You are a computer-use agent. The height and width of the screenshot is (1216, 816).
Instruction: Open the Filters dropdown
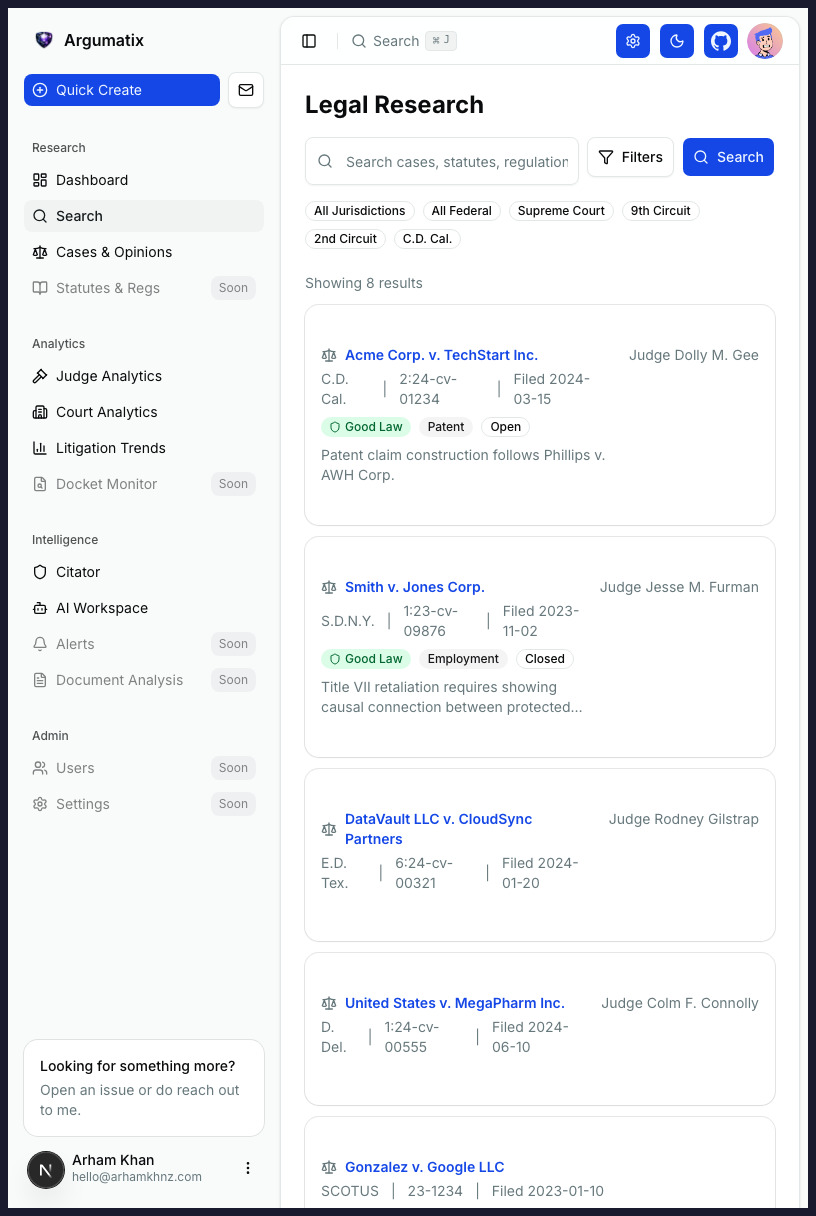click(x=630, y=157)
